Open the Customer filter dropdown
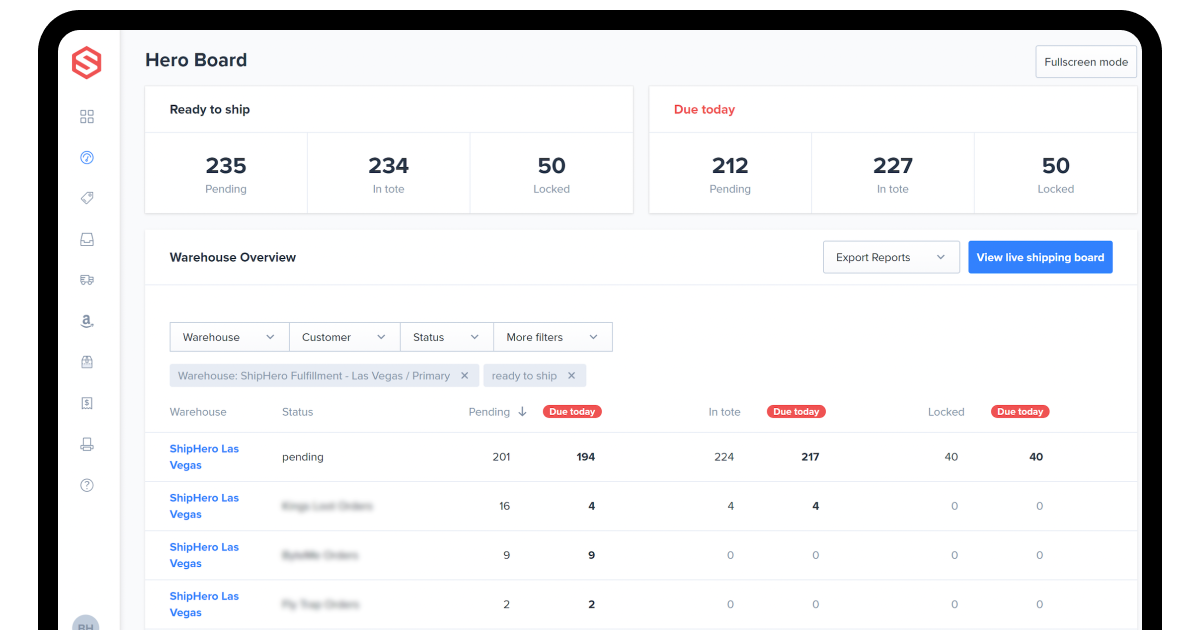Image resolution: width=1200 pixels, height=630 pixels. pos(345,337)
